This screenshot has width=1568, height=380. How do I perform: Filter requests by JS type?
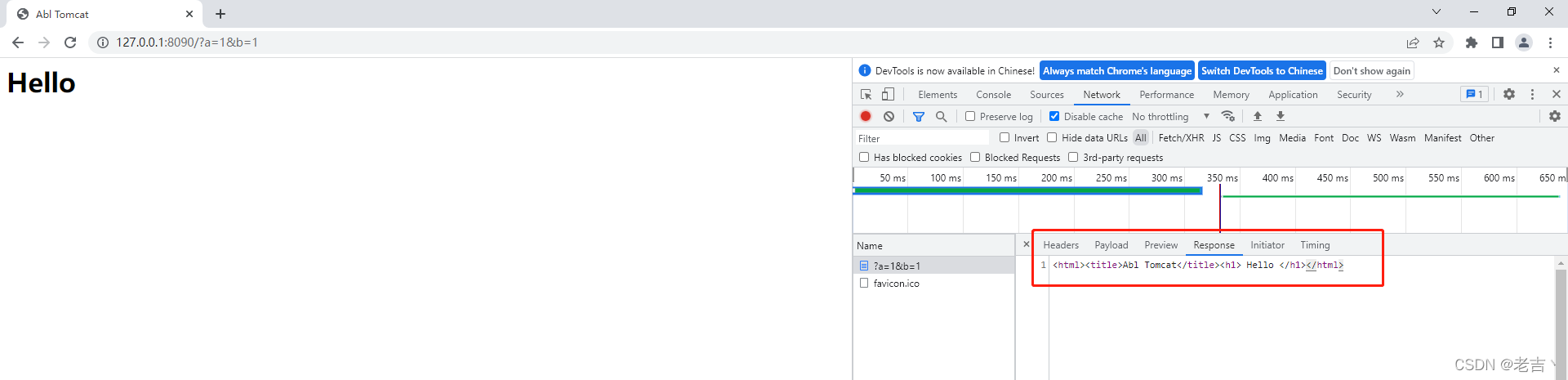tap(1217, 138)
